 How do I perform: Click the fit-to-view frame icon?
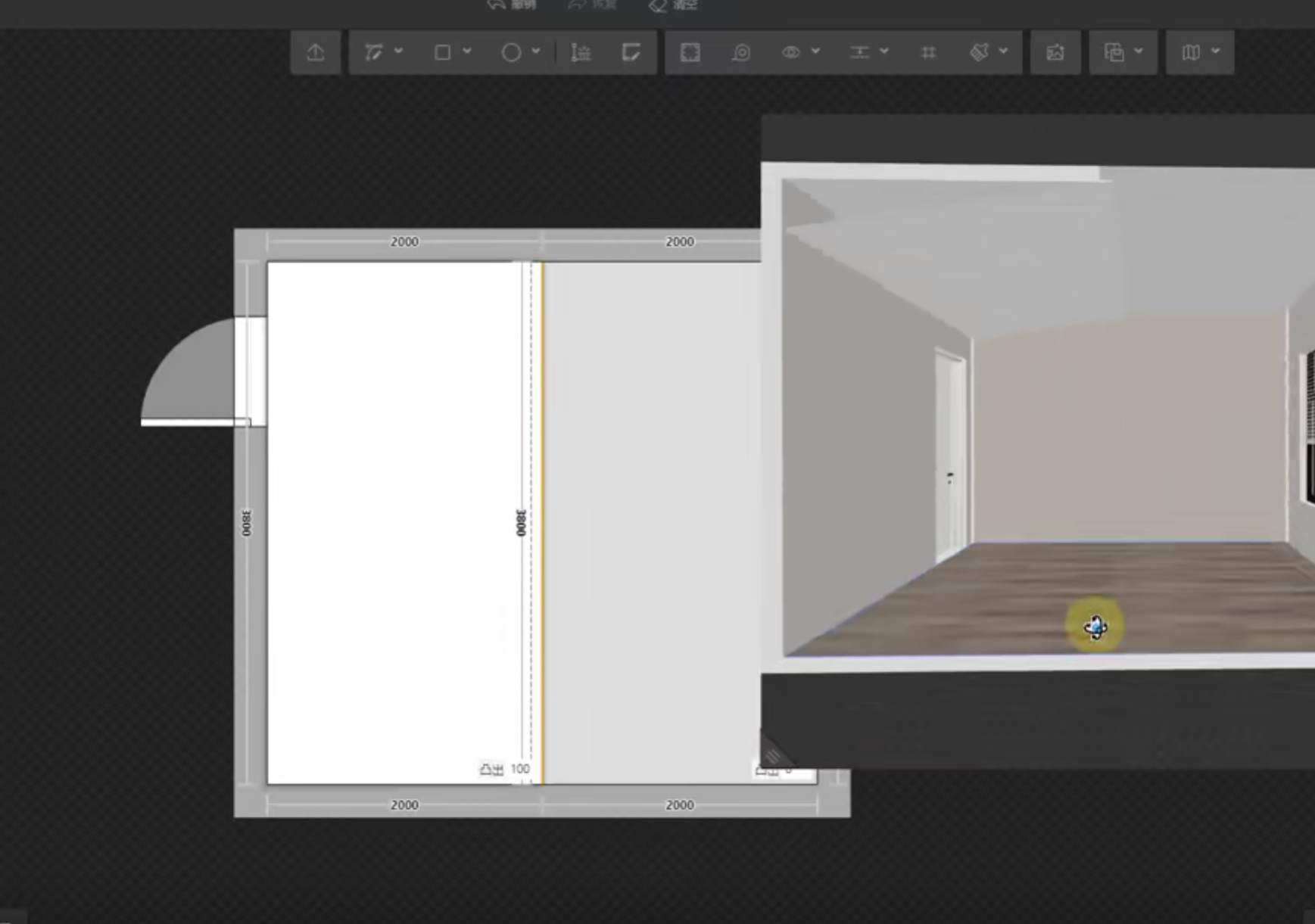(x=690, y=52)
